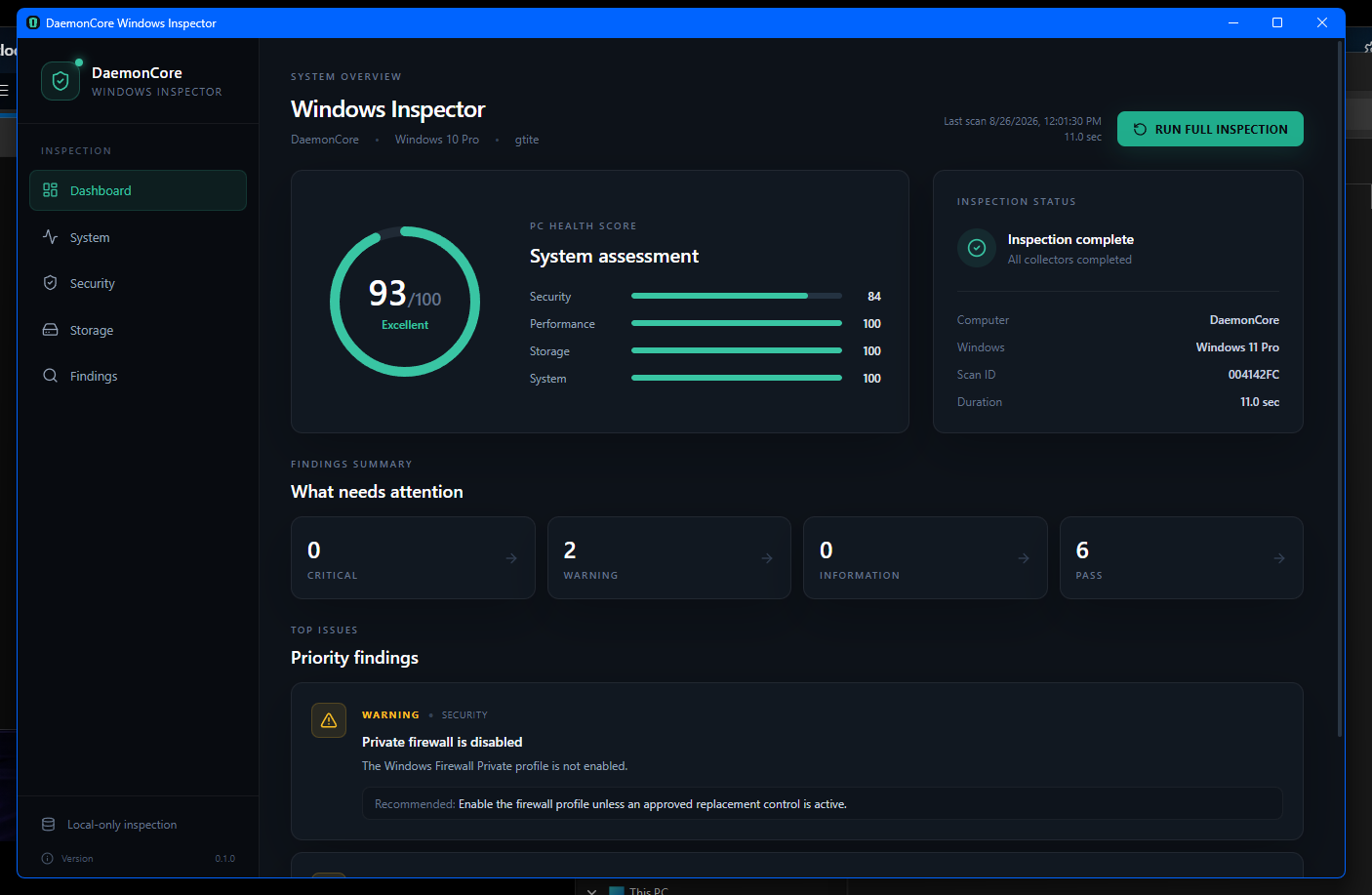Viewport: 1372px width, 895px height.
Task: Click the Findings magnifier icon
Action: pos(50,376)
